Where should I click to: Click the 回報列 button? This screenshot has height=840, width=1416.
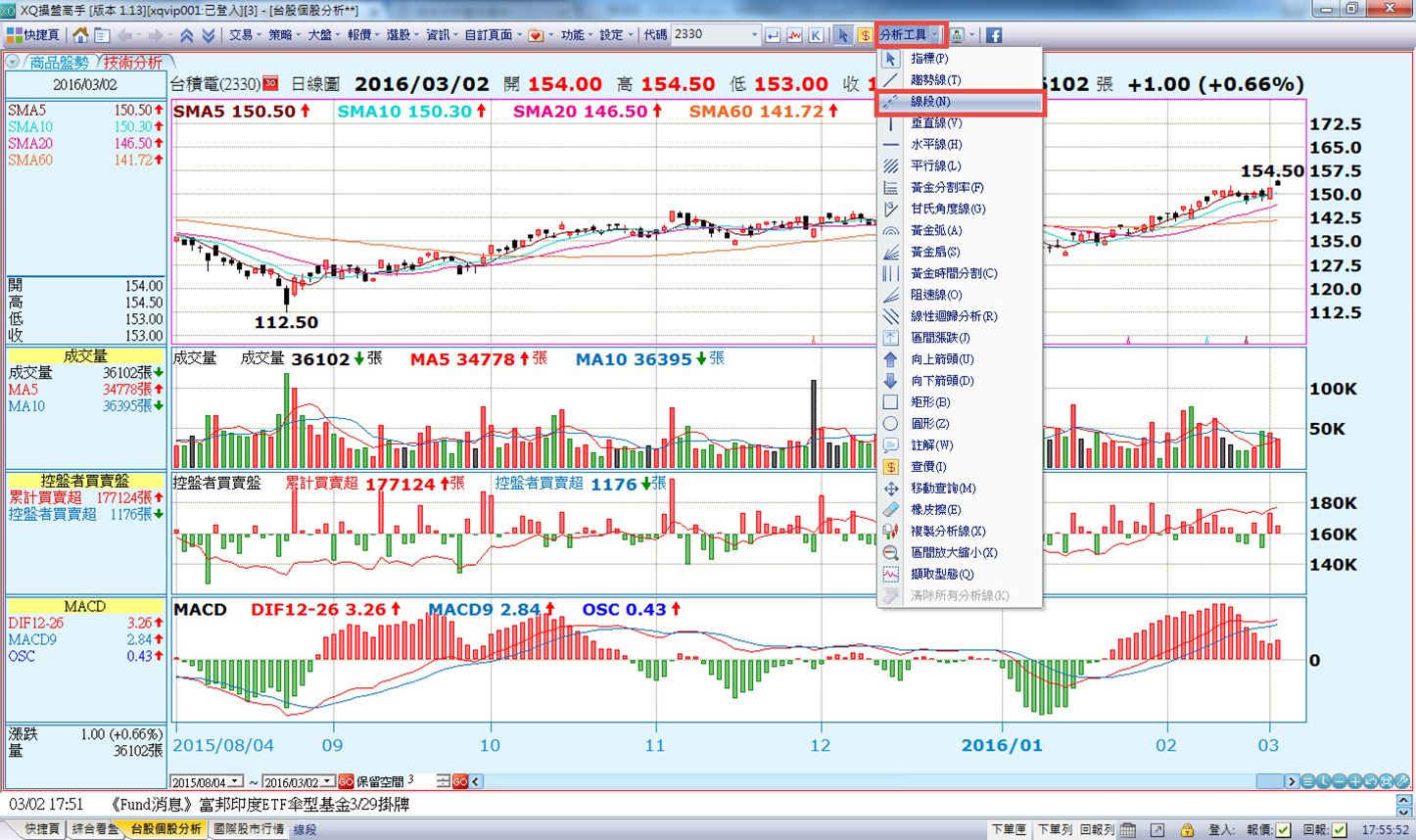coord(1097,830)
